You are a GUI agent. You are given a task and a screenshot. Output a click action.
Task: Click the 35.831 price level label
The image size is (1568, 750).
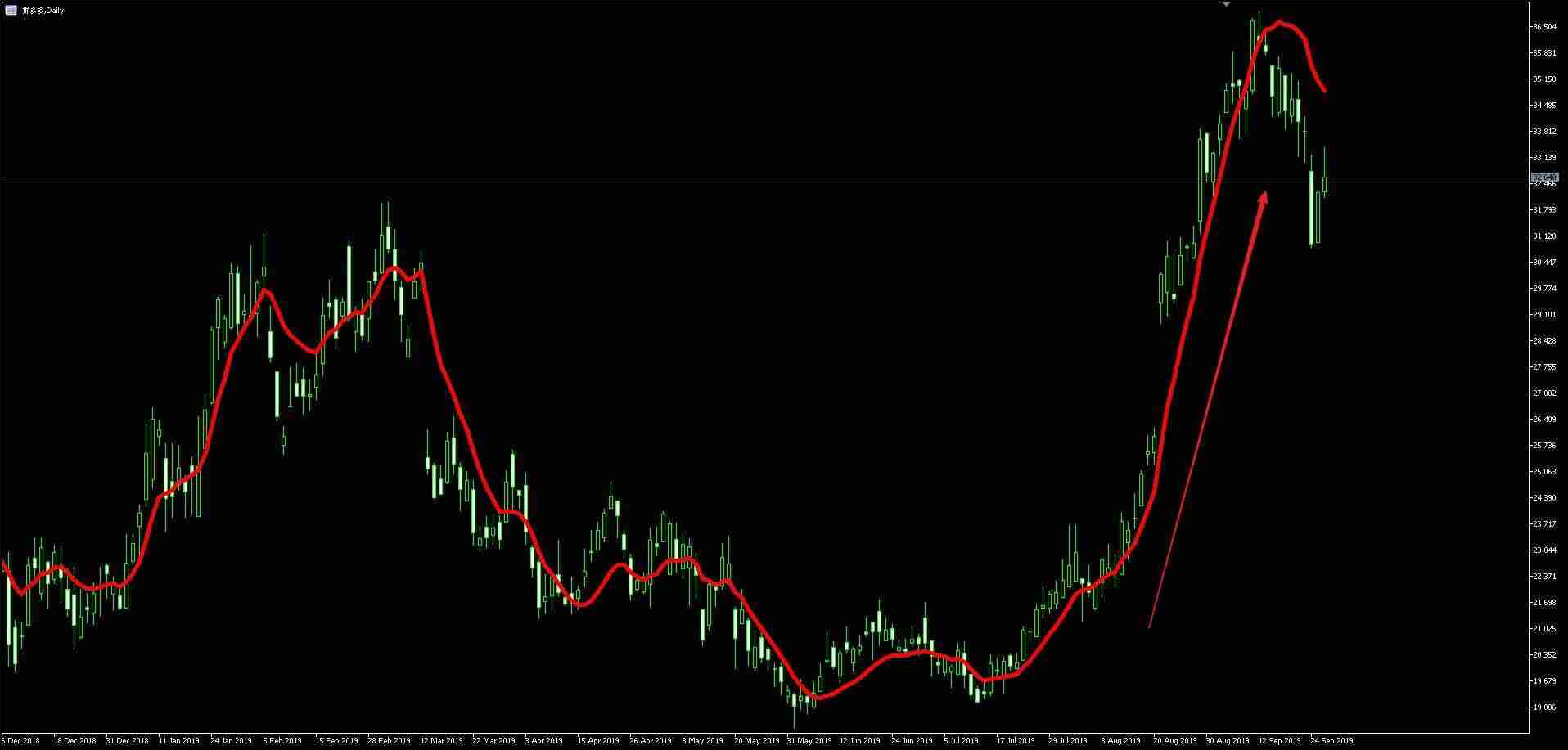(x=1544, y=53)
